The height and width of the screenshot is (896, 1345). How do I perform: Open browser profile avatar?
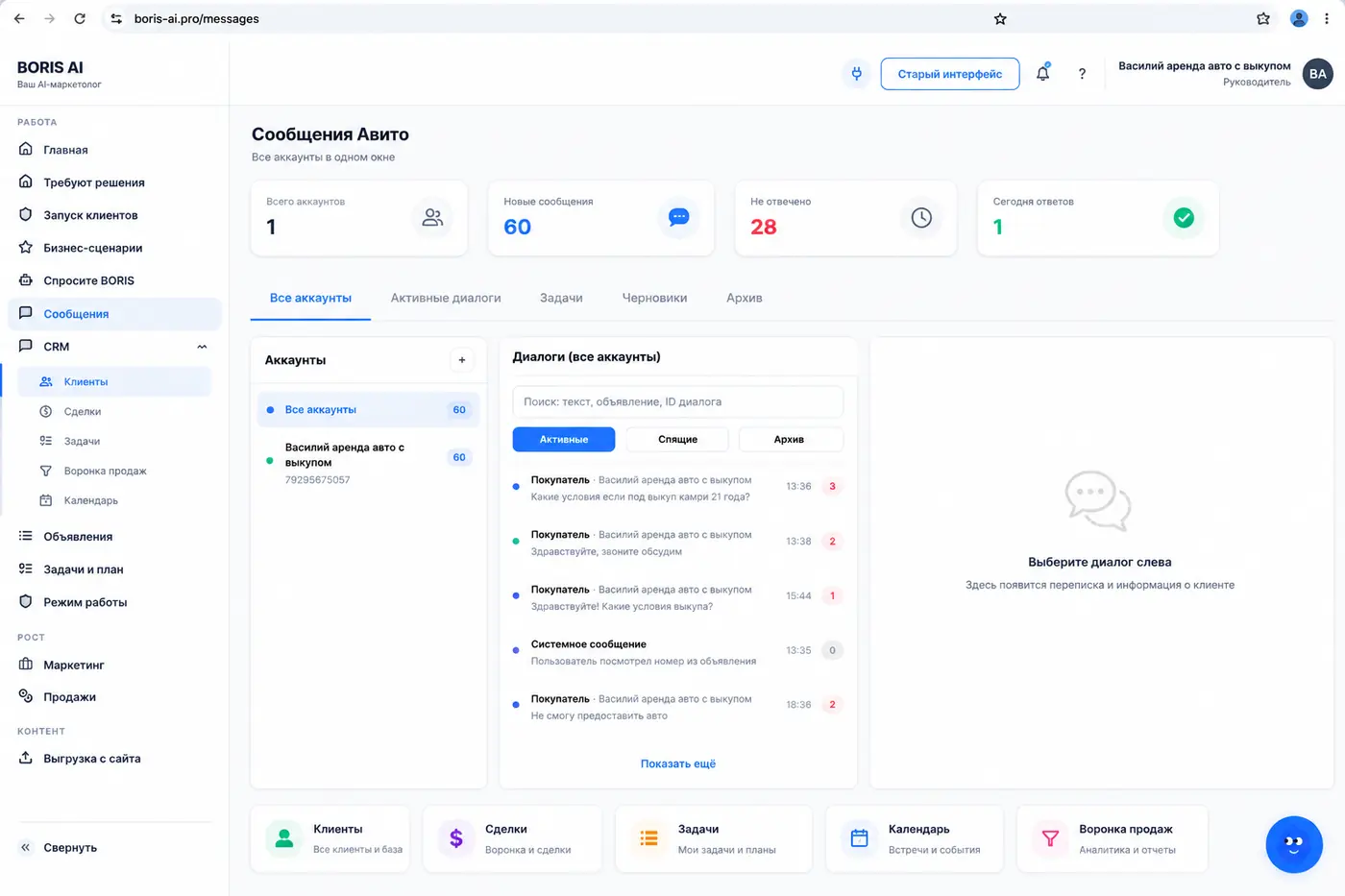coord(1299,18)
